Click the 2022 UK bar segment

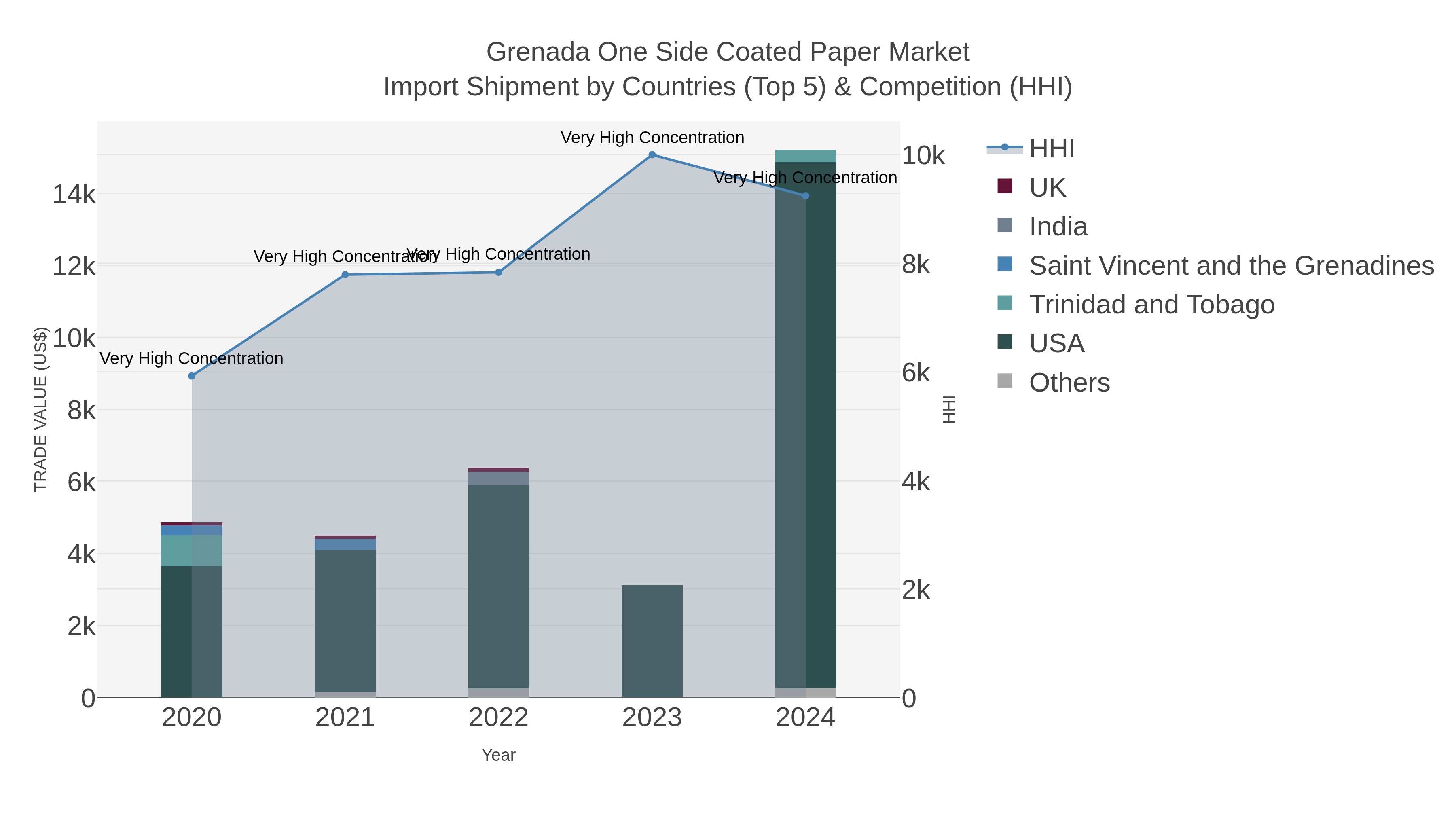pyautogui.click(x=499, y=470)
